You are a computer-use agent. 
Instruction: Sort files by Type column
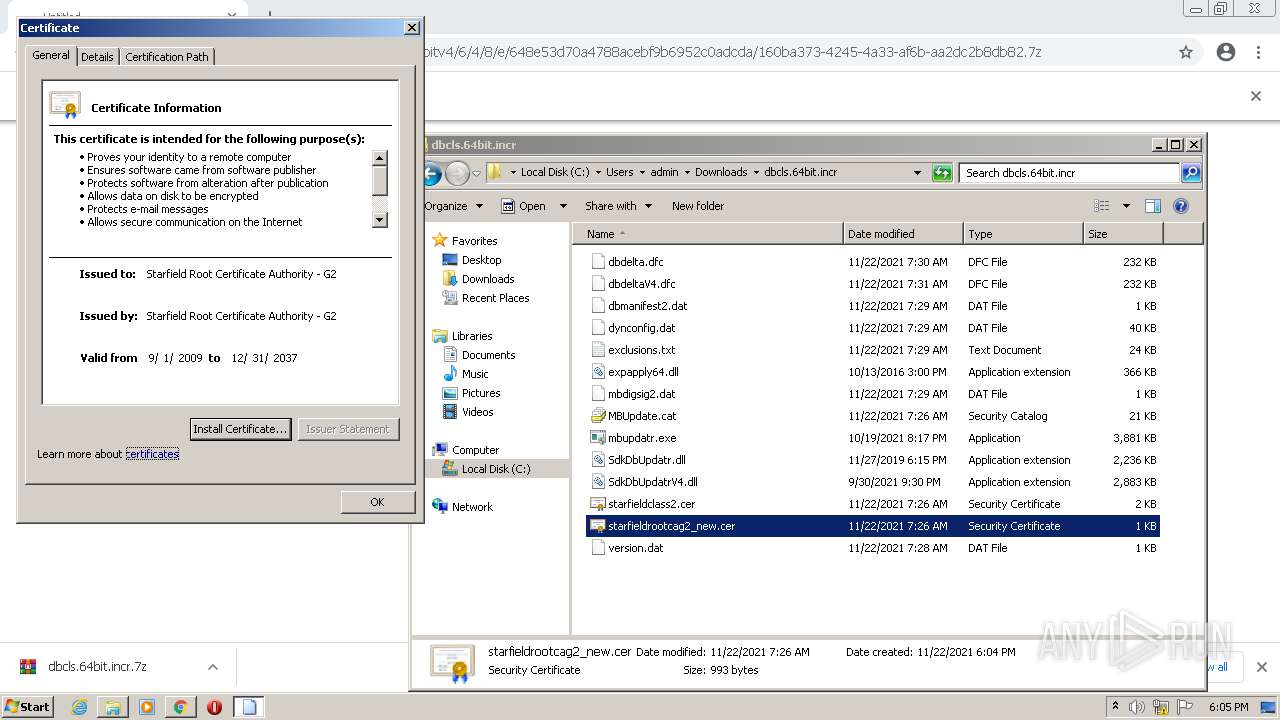click(1023, 234)
